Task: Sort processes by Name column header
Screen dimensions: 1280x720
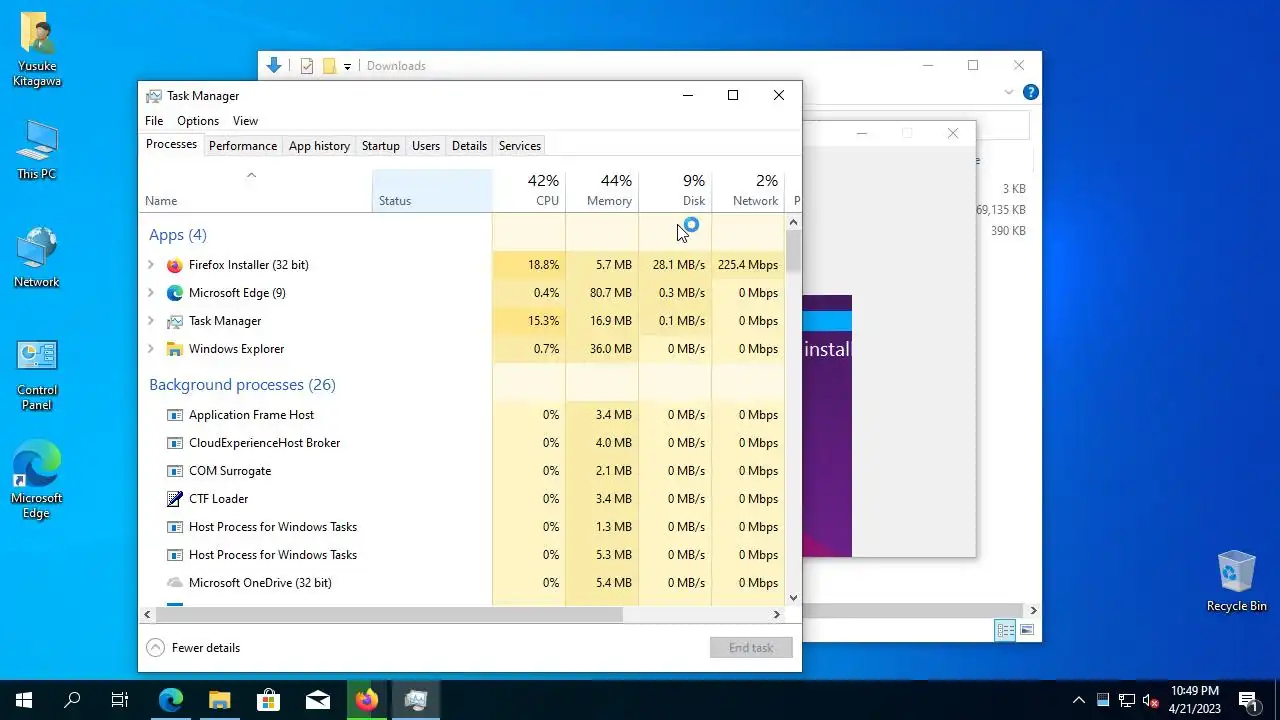Action: pyautogui.click(x=255, y=190)
